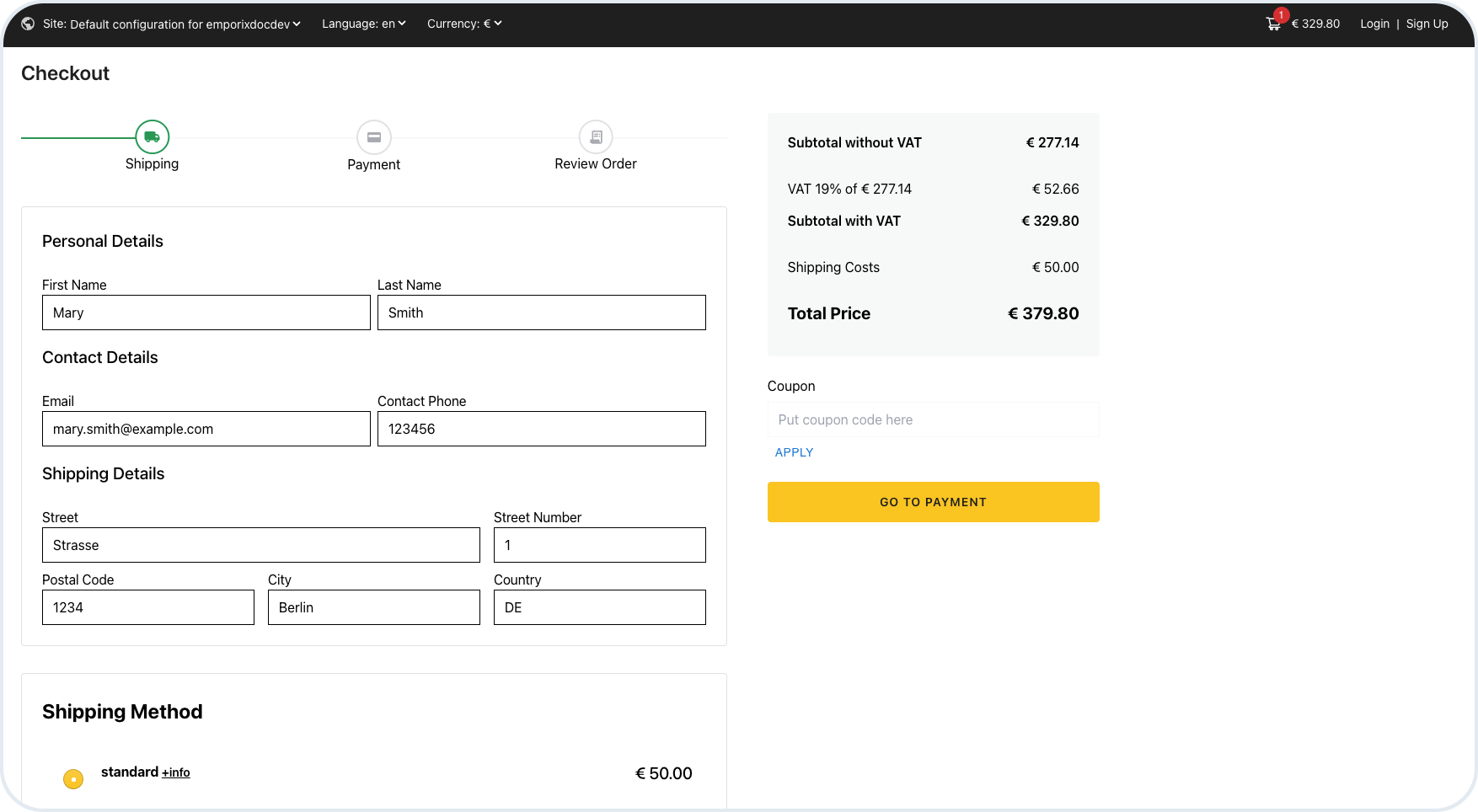
Task: Expand the Site configuration dropdown
Action: click(x=172, y=24)
